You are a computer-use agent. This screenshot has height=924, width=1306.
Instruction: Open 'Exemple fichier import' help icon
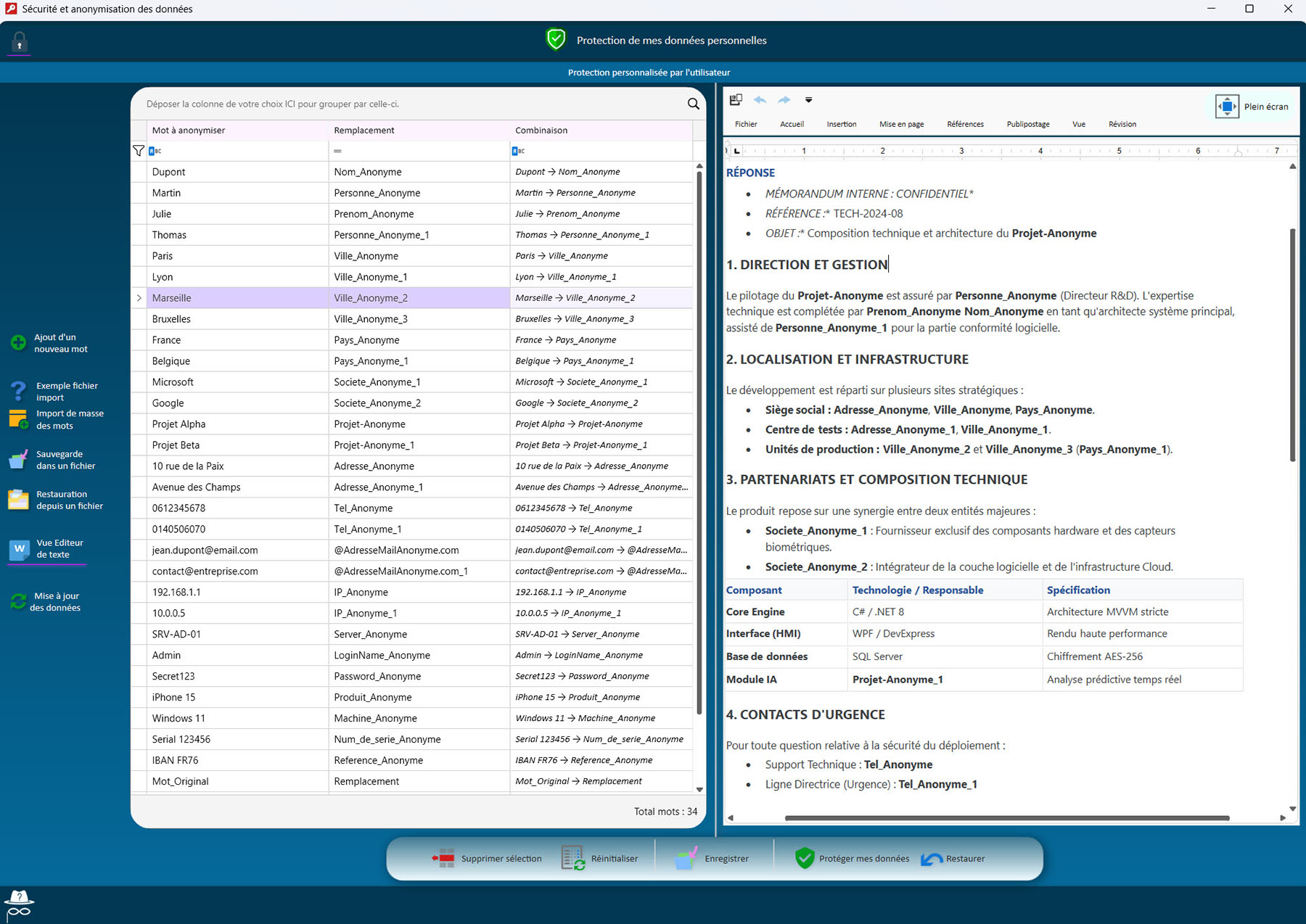pos(18,392)
